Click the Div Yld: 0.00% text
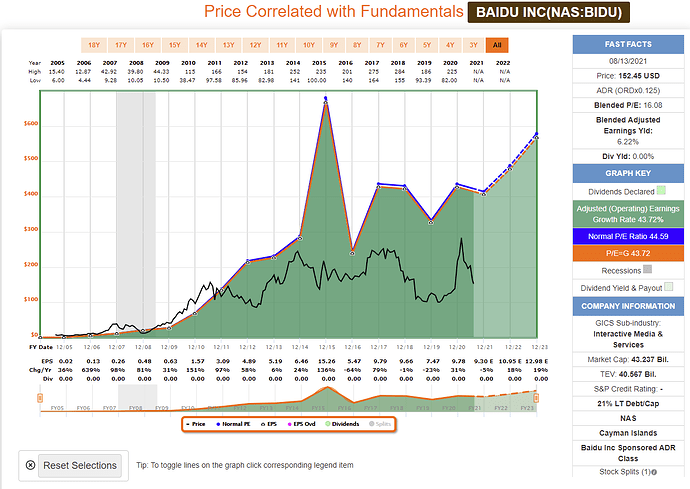The image size is (690, 489). [x=628, y=156]
